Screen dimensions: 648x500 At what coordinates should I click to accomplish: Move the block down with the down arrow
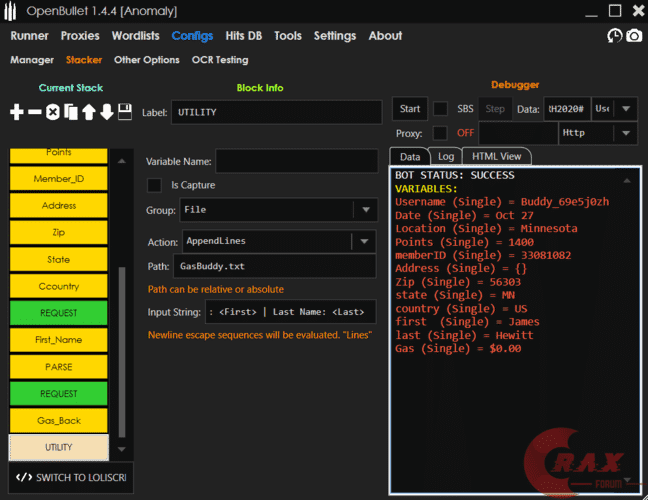[x=107, y=112]
